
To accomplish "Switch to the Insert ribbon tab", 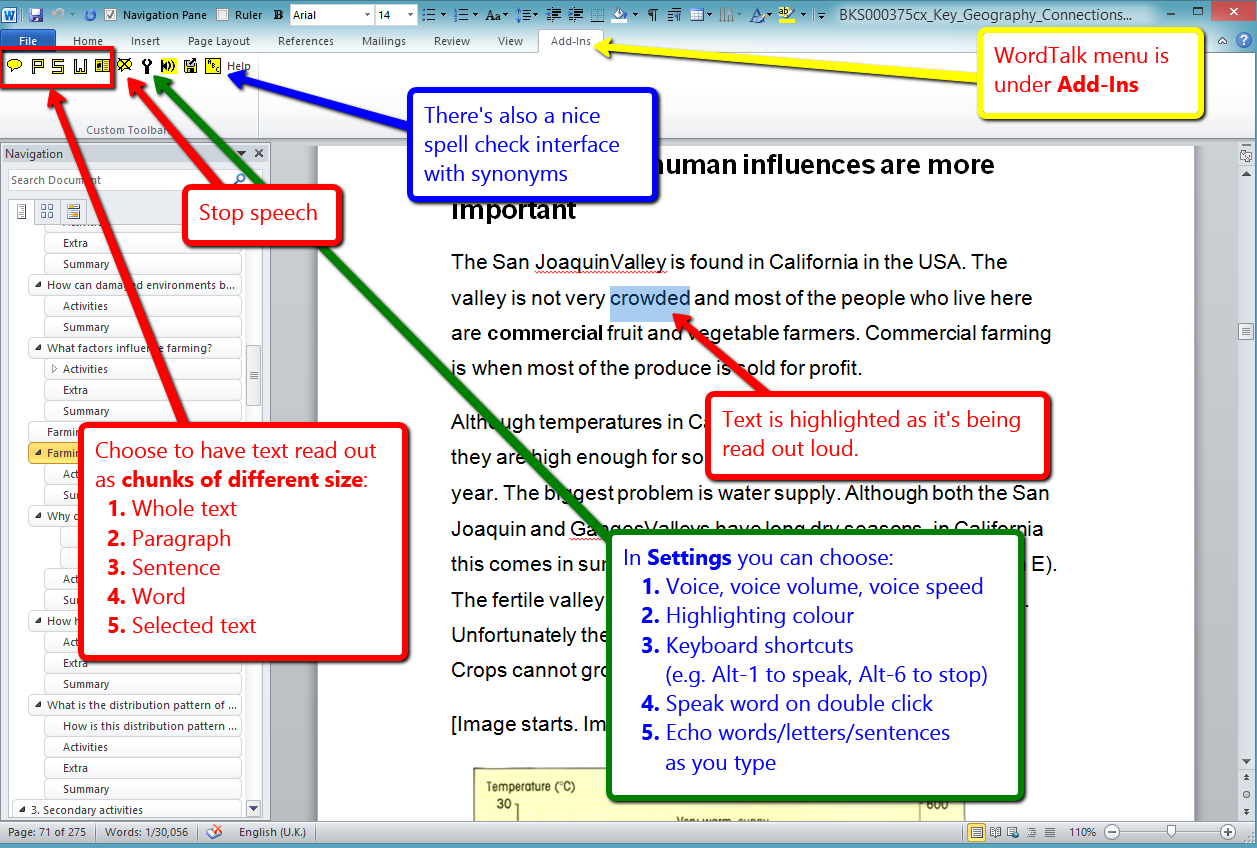I will click(x=145, y=41).
